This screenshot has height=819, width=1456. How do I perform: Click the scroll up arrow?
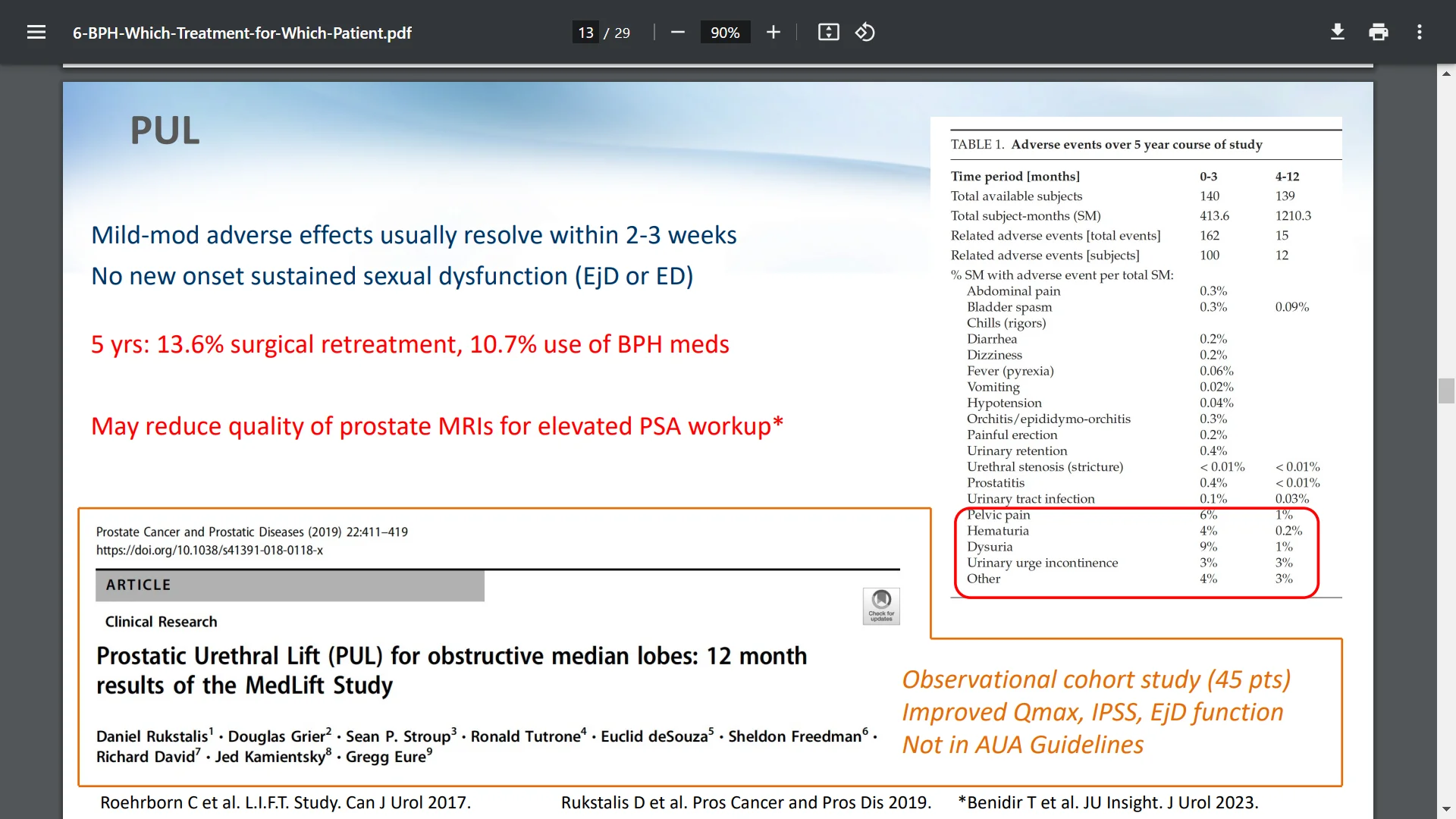coord(1446,74)
